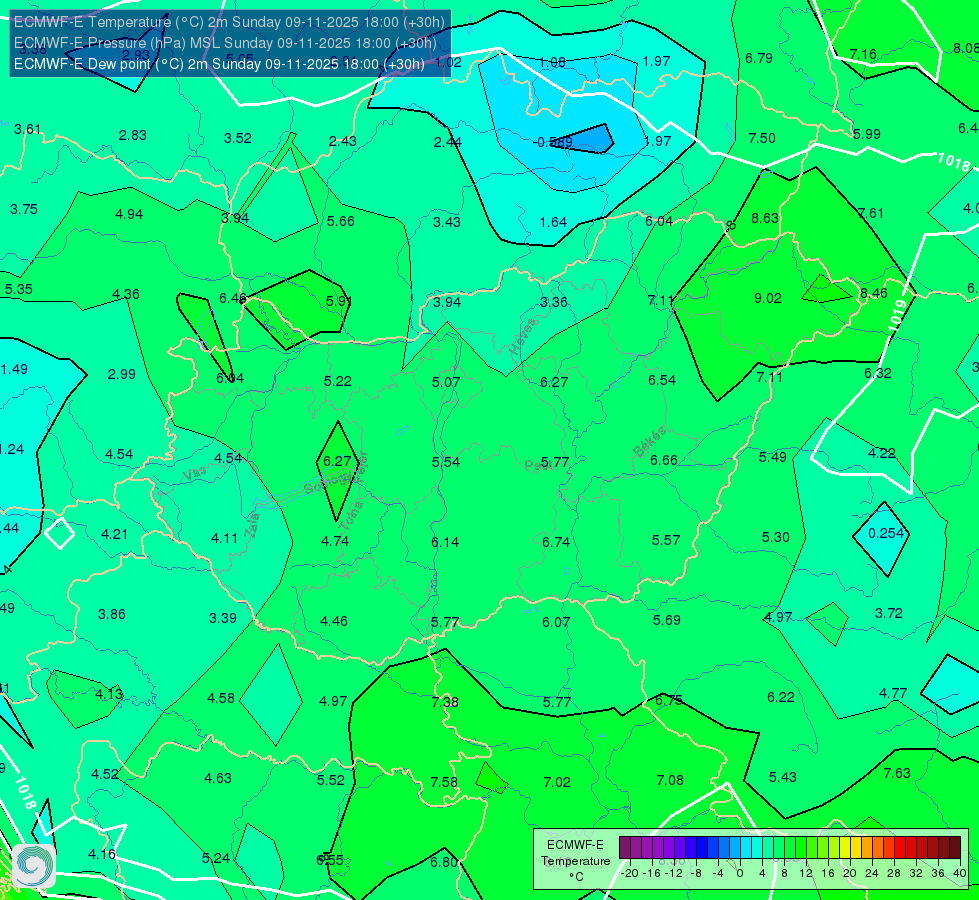Click the 4.46 temperature value

click(334, 621)
